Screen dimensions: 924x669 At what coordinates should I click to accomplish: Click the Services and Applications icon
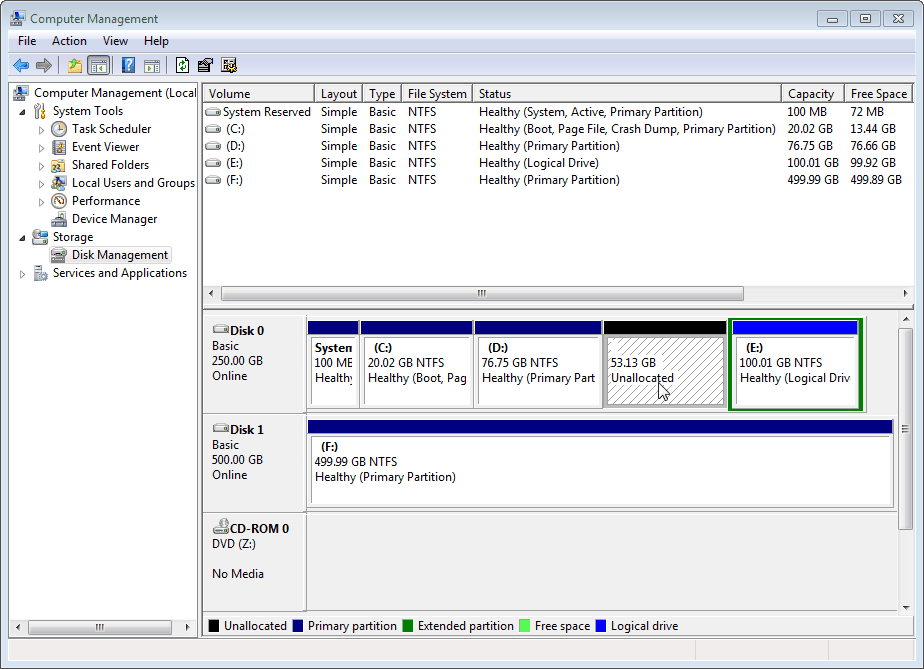coord(40,273)
